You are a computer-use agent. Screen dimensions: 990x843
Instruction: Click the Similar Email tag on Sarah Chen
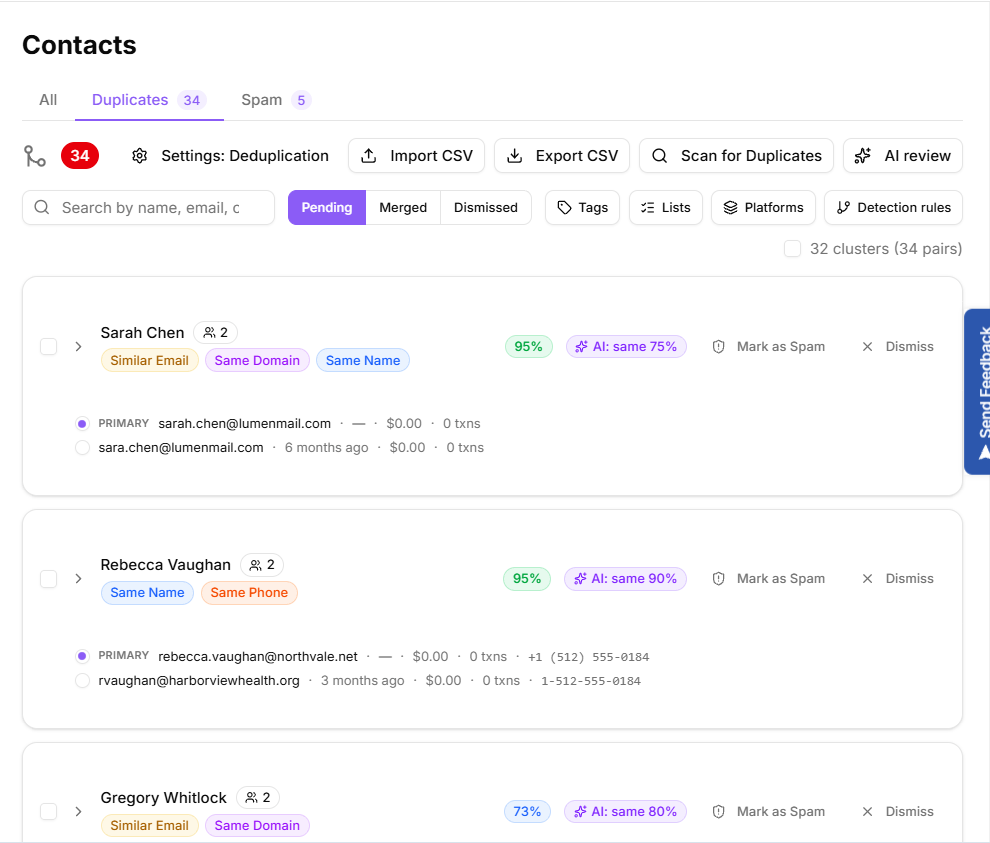pyautogui.click(x=150, y=361)
